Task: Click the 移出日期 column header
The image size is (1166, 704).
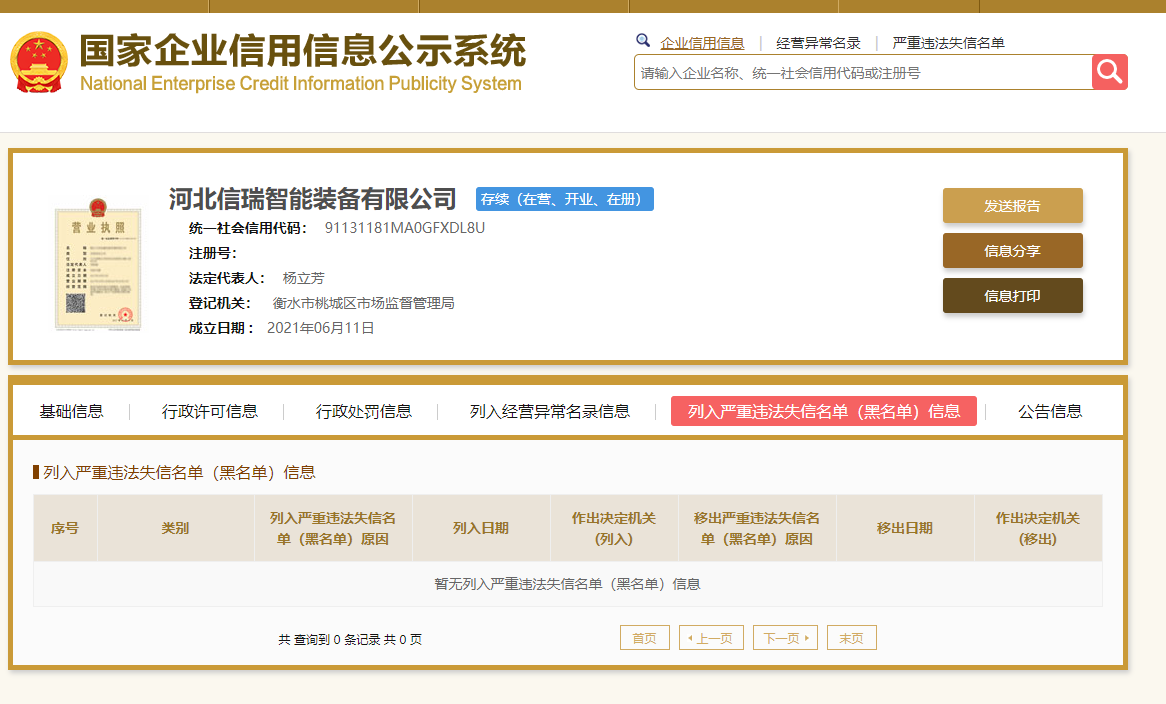Action: [905, 528]
